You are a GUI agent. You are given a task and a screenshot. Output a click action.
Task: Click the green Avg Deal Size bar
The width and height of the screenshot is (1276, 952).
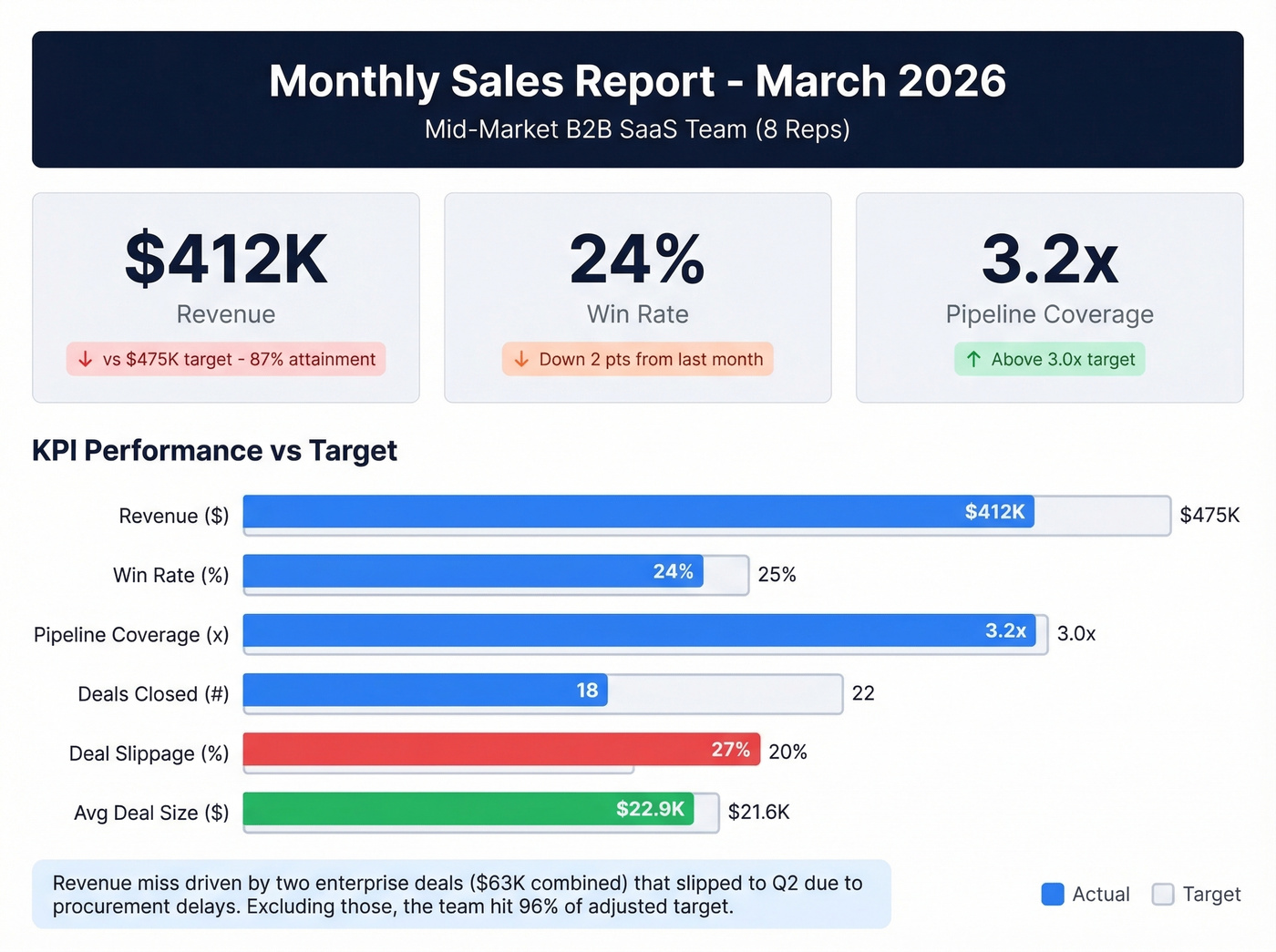point(468,810)
